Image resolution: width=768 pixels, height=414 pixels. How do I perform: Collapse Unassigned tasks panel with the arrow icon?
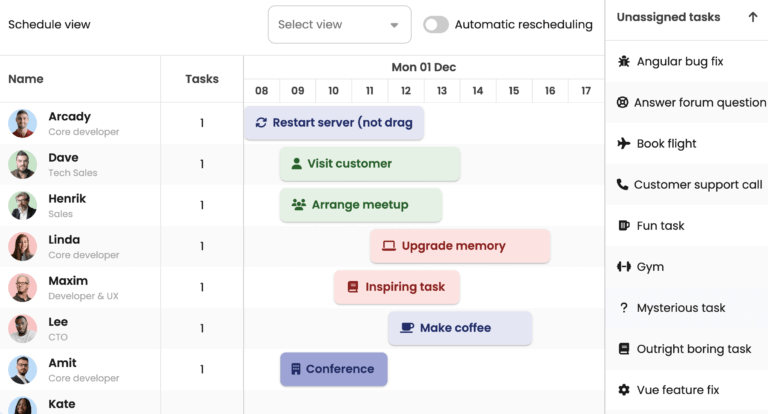[x=753, y=17]
